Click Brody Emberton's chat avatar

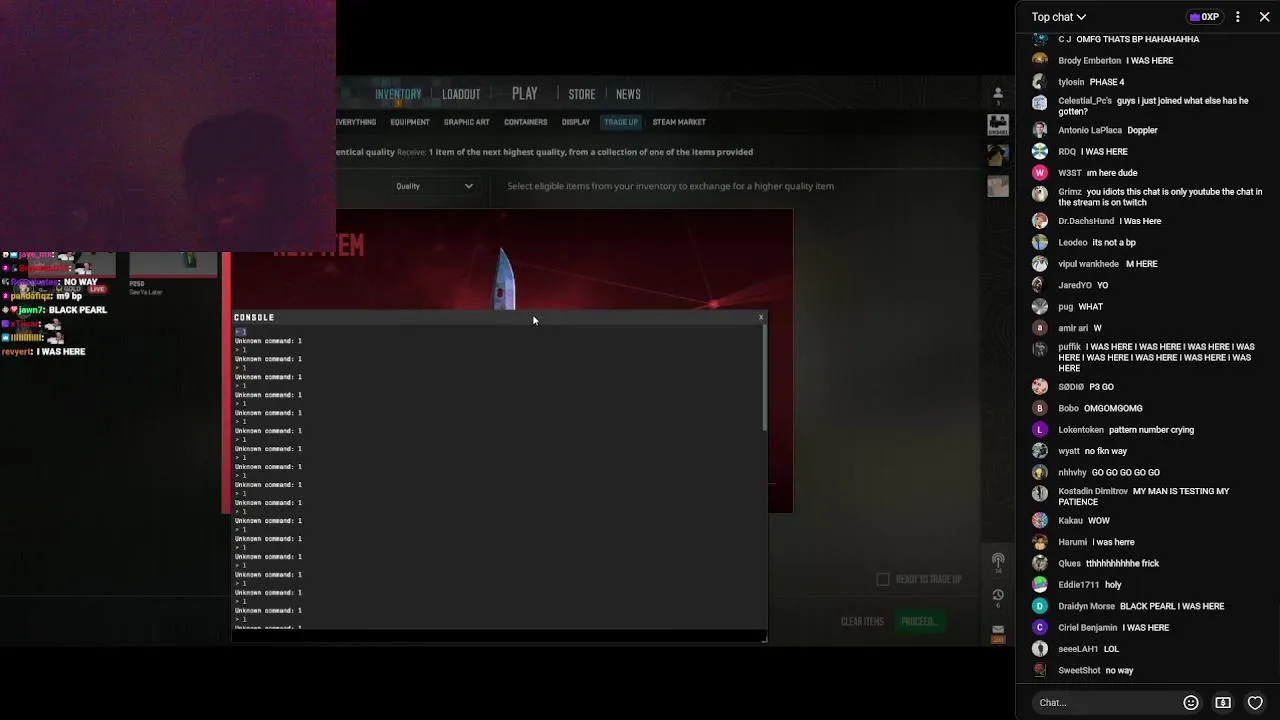click(x=1040, y=60)
